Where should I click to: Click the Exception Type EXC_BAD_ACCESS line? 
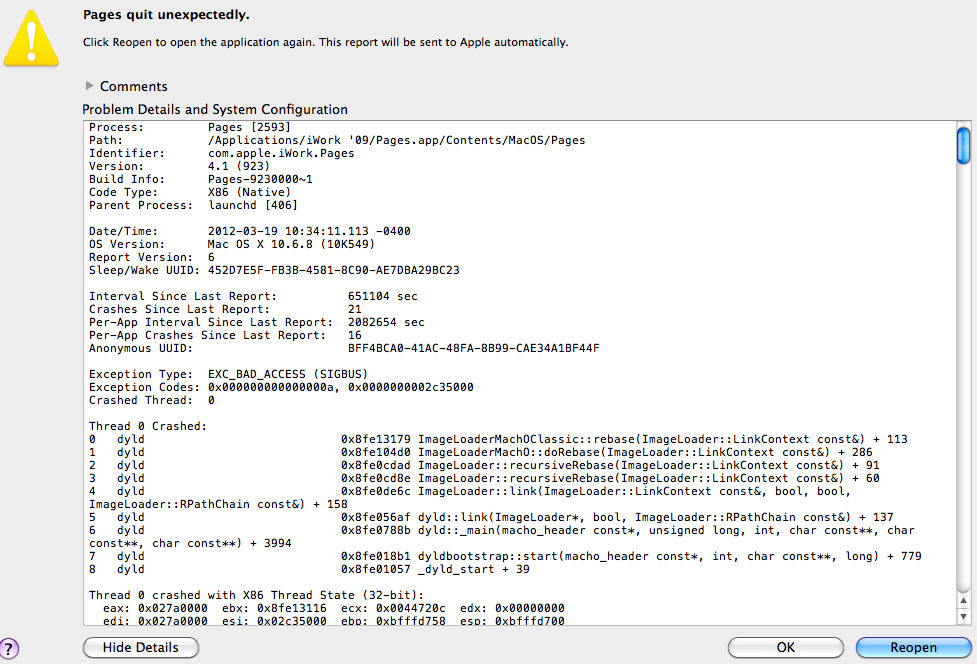click(x=228, y=374)
